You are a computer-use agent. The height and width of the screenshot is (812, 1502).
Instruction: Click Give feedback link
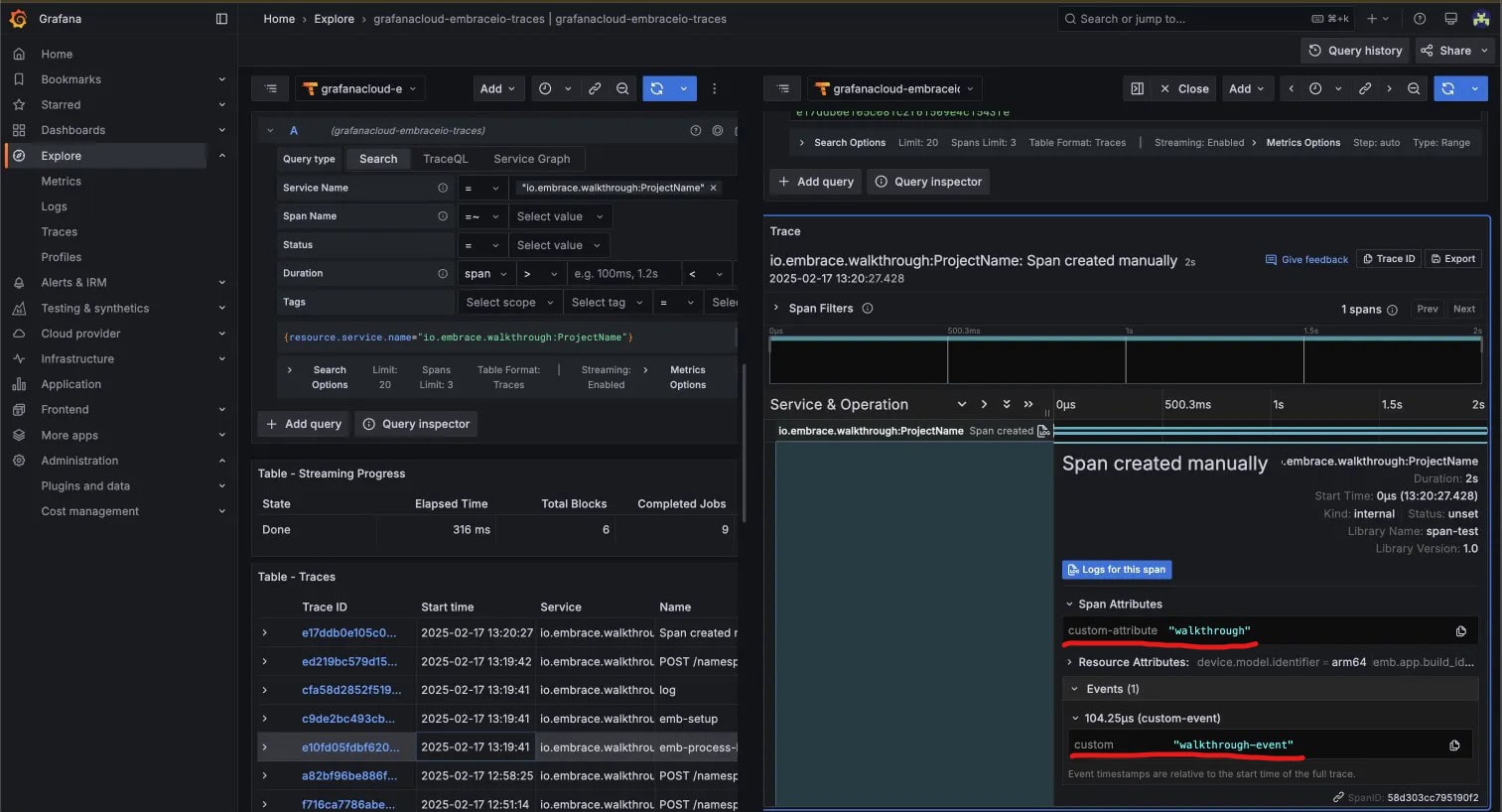(x=1306, y=260)
